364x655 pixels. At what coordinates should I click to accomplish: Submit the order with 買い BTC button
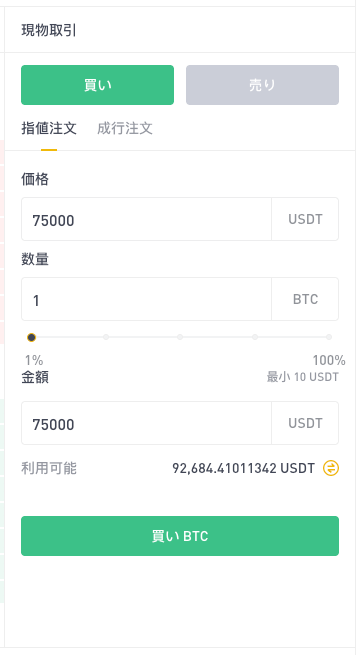tap(180, 536)
